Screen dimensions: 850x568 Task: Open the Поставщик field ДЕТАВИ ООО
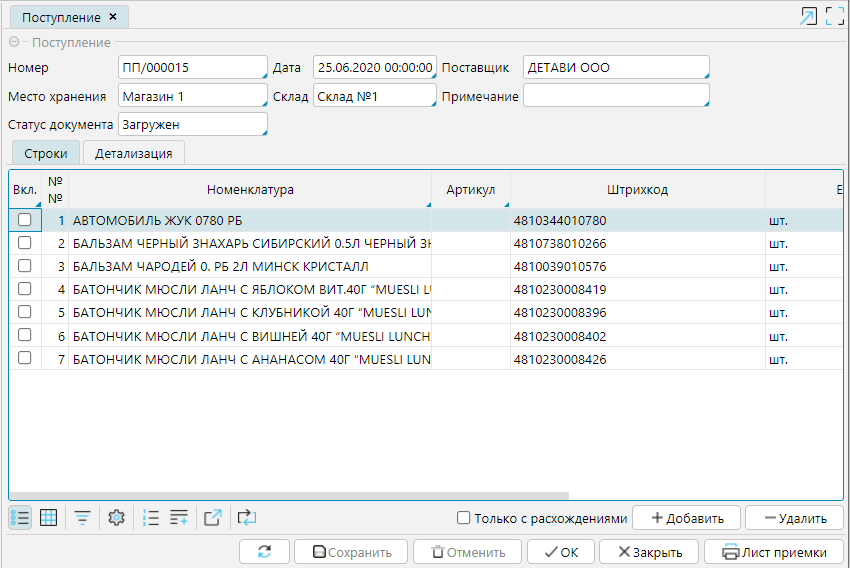tap(616, 67)
